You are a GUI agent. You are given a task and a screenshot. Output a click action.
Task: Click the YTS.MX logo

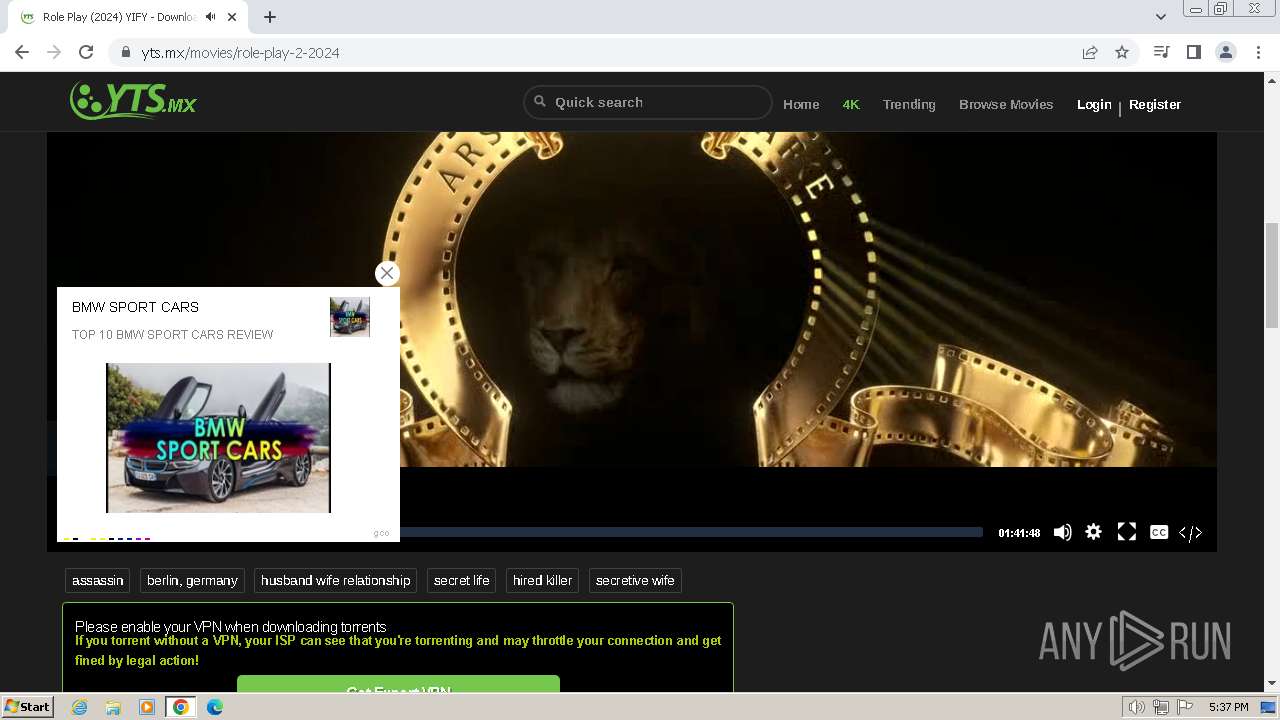pos(133,101)
